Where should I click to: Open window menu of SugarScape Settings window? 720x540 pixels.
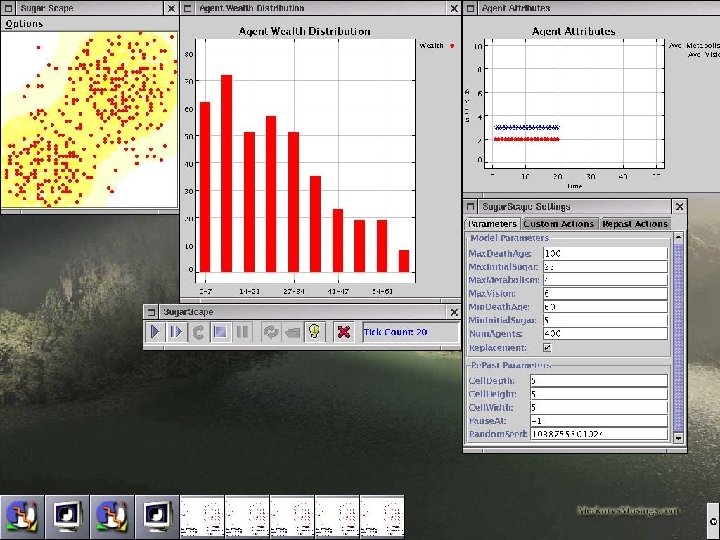coord(470,207)
